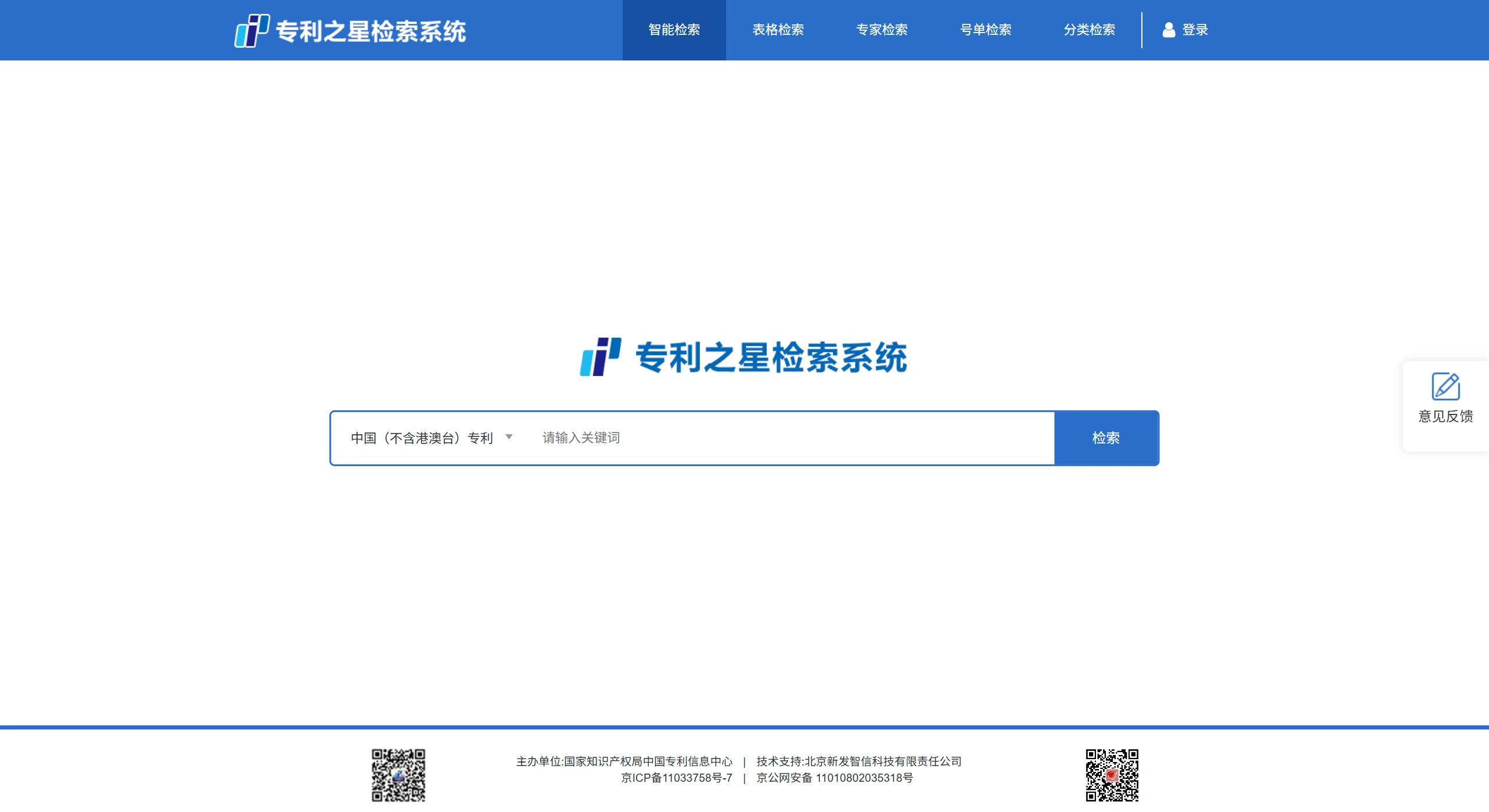
Task: Click the 意见反馈 feedback text label
Action: [1446, 417]
